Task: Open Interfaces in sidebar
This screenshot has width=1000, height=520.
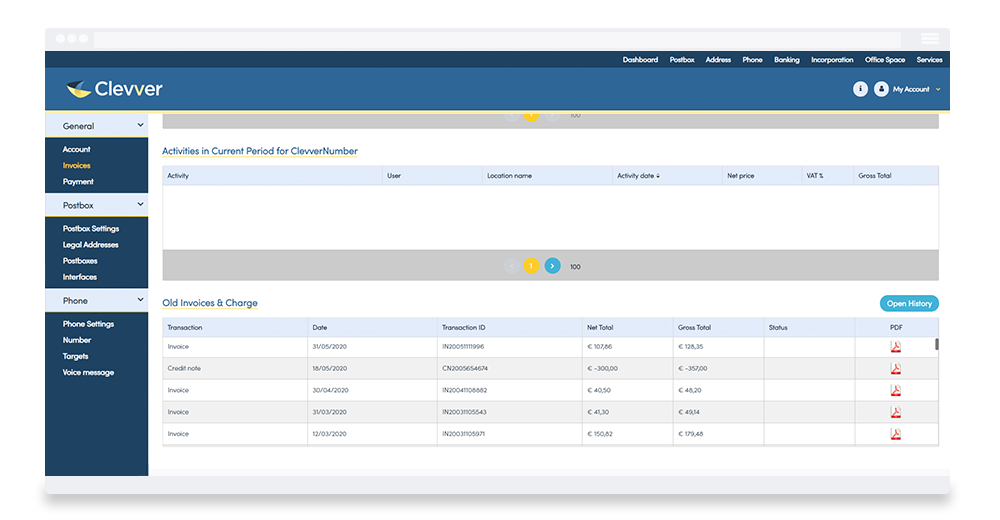Action: tap(80, 277)
